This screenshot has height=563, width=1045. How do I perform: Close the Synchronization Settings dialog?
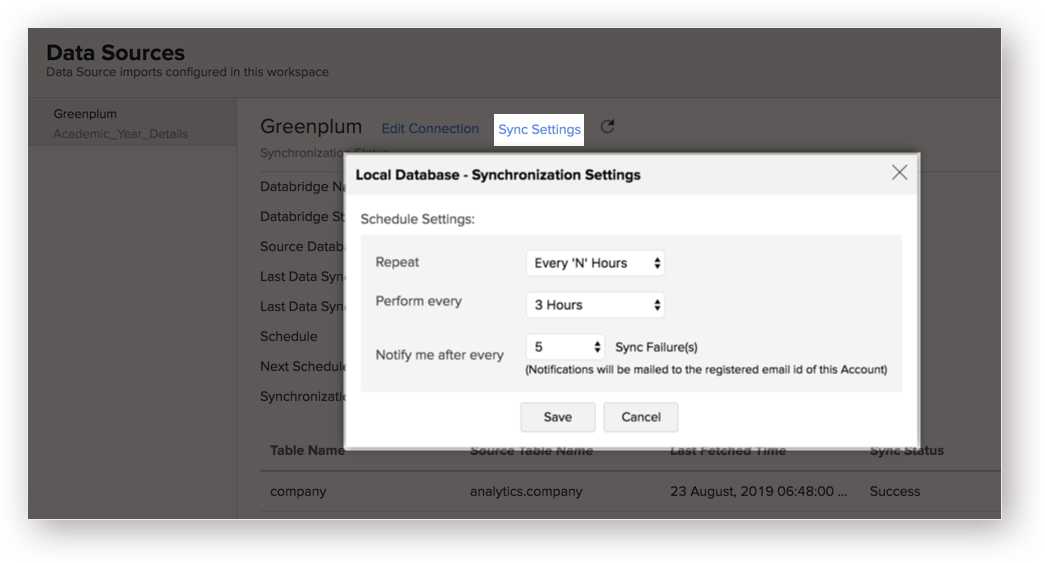coord(899,173)
